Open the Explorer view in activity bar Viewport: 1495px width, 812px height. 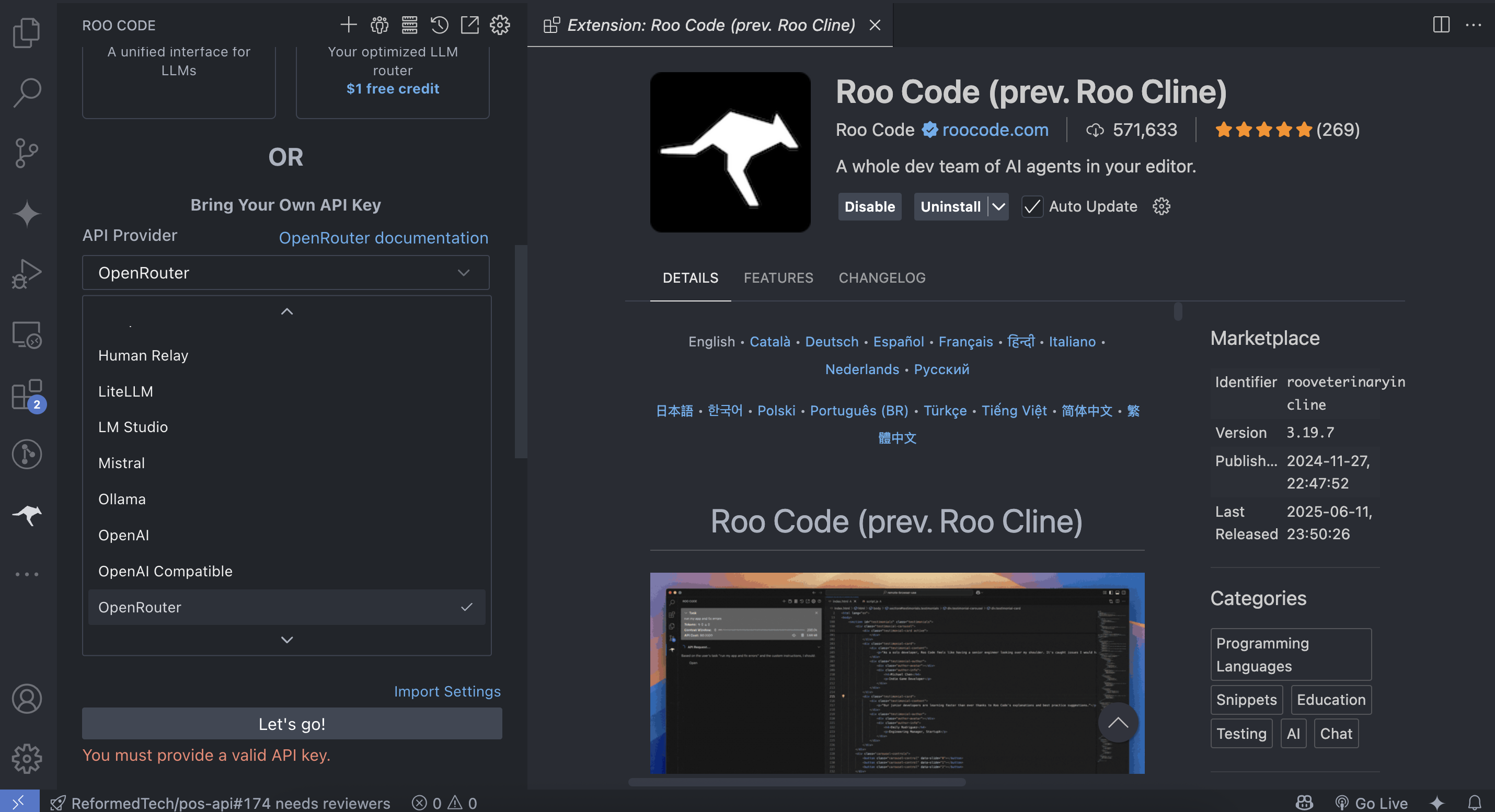27,32
